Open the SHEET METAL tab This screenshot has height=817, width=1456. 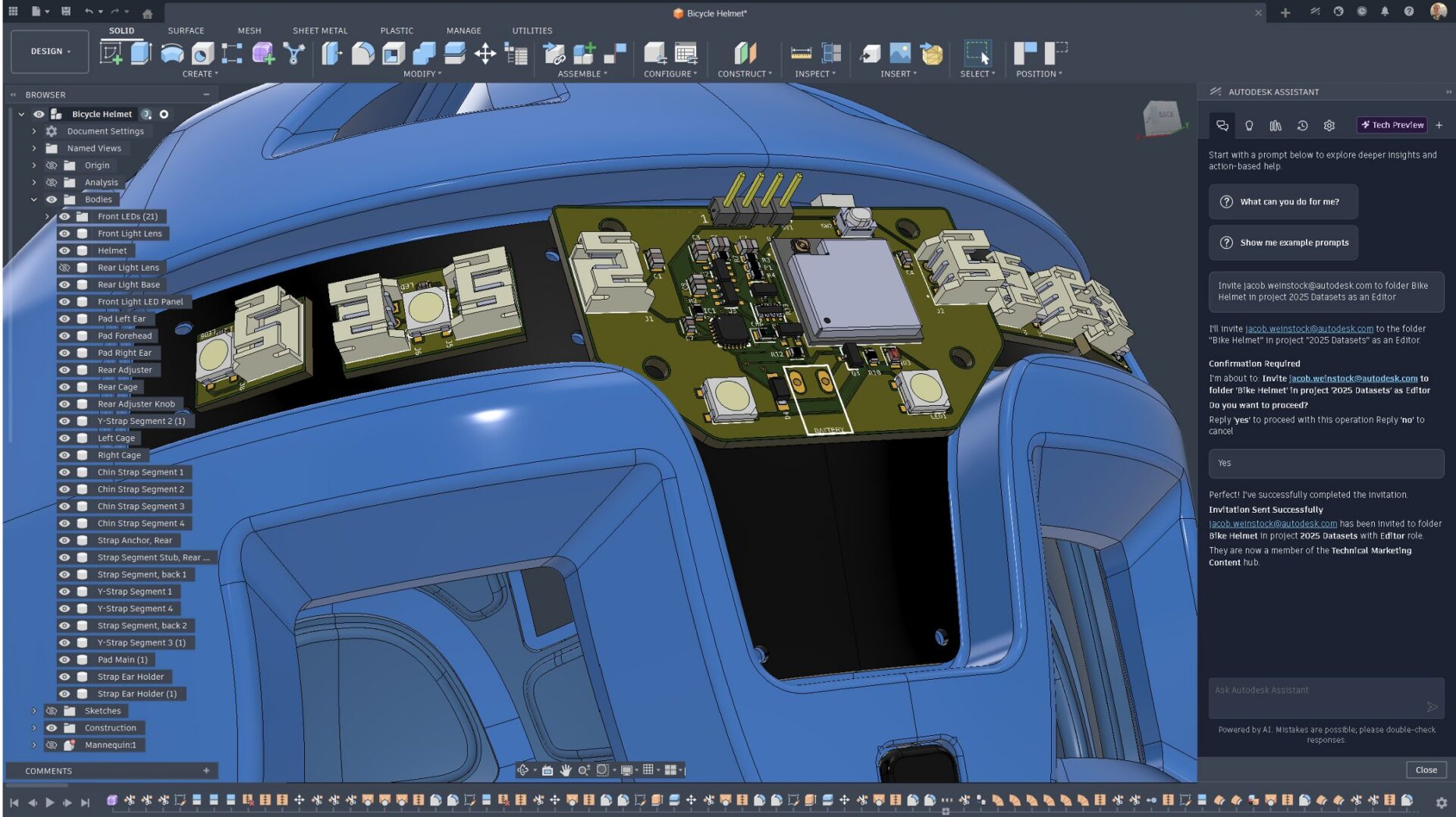tap(320, 31)
